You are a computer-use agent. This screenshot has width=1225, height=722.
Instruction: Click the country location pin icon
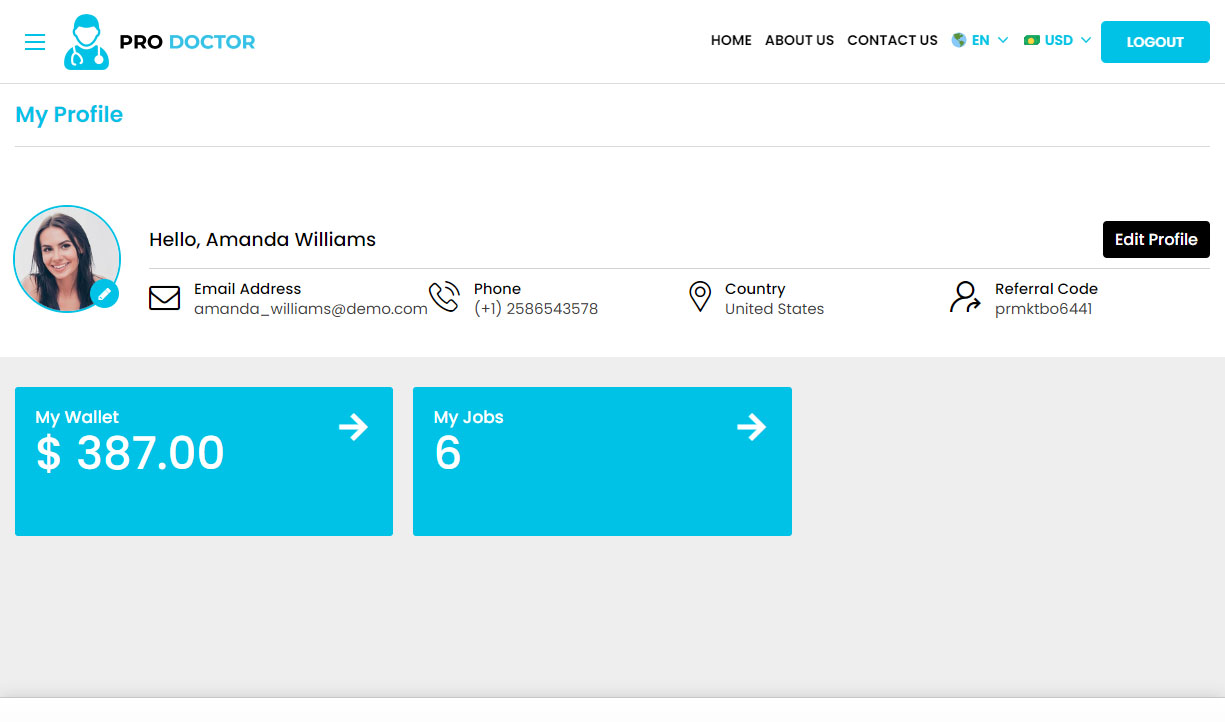pos(700,297)
